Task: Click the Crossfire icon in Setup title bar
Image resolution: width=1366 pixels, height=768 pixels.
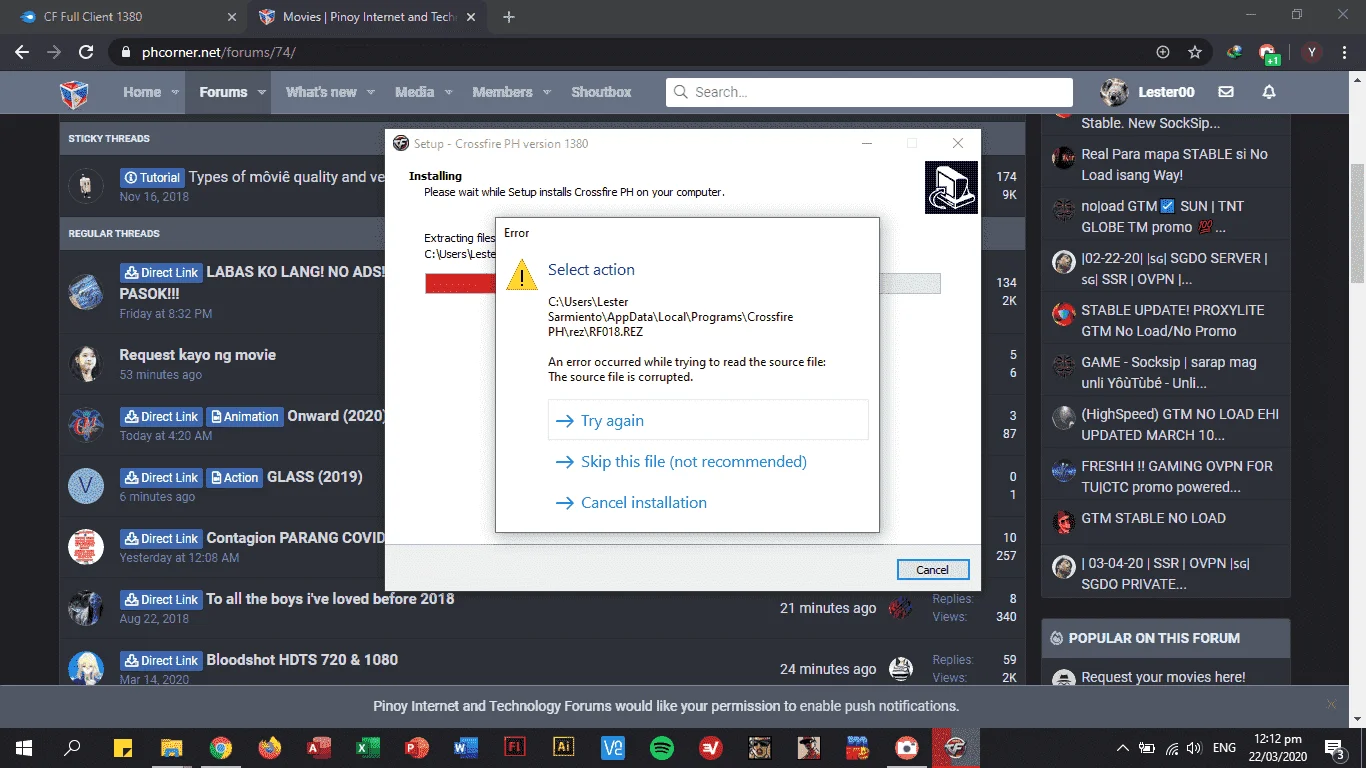Action: click(401, 143)
